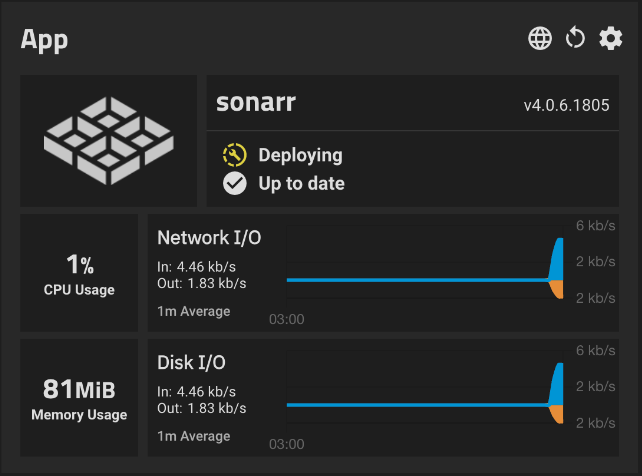Viewport: 642px width, 476px height.
Task: Click the Deploying status text
Action: (x=300, y=155)
